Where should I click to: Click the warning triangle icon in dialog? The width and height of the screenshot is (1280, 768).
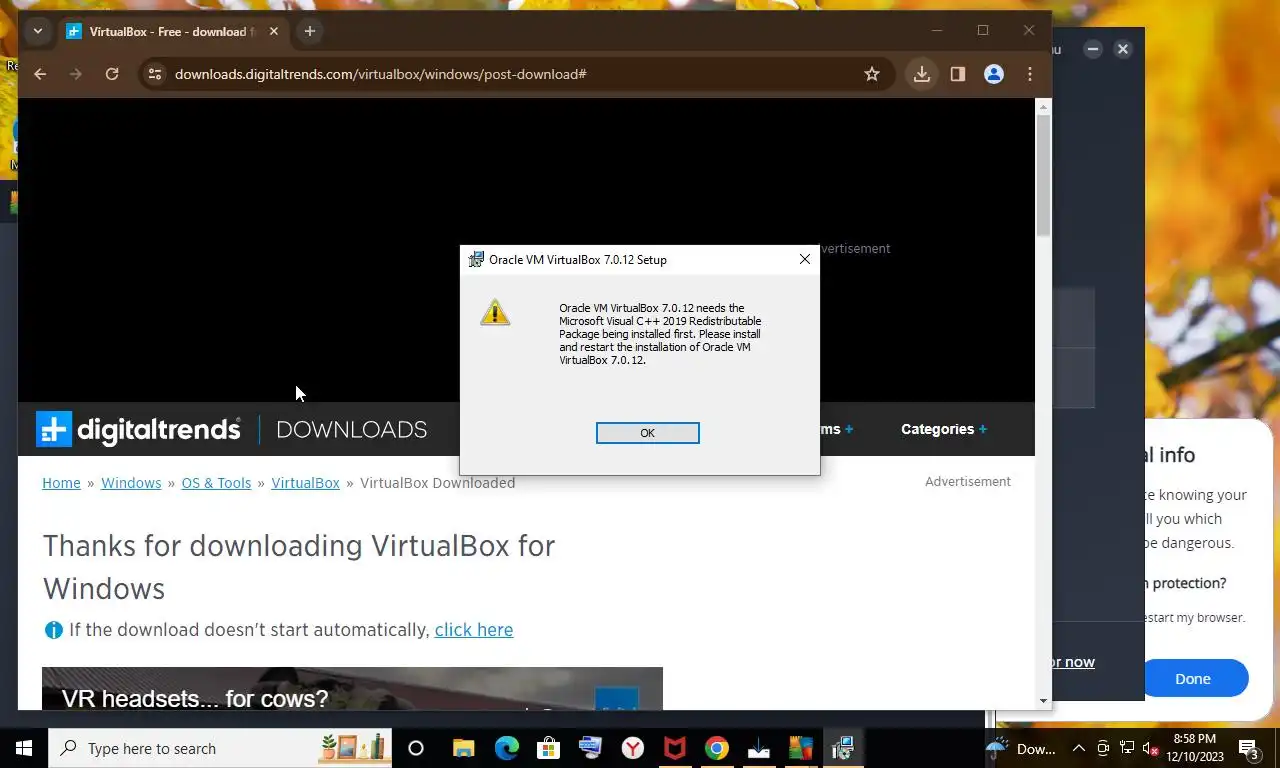tap(495, 313)
